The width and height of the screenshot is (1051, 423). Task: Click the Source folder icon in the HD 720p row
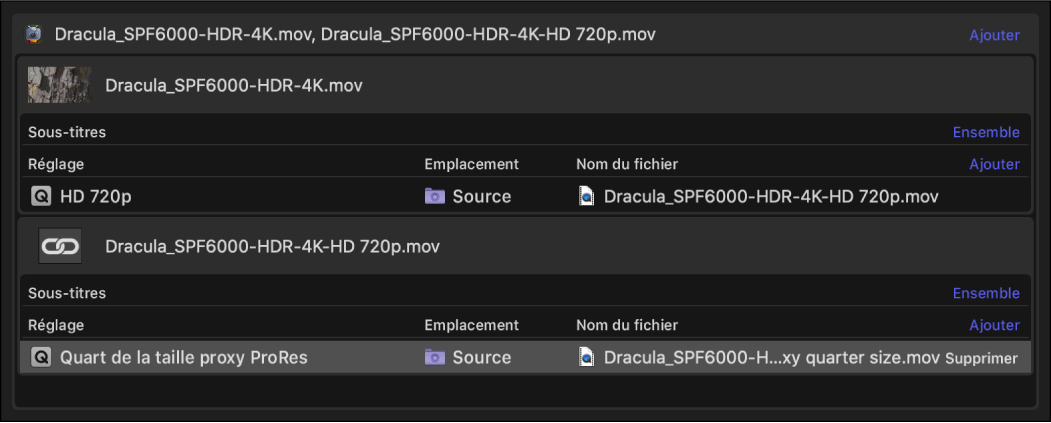click(x=435, y=197)
